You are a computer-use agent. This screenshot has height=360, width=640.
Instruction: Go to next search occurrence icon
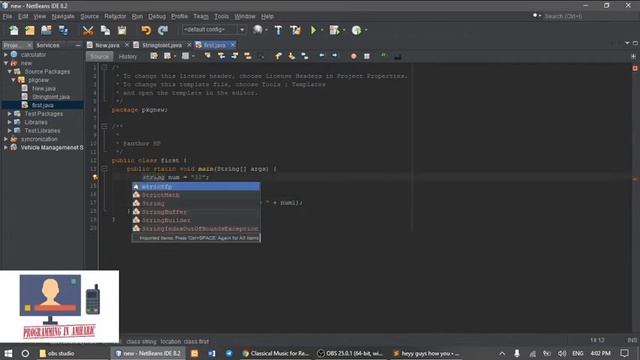(x=235, y=56)
